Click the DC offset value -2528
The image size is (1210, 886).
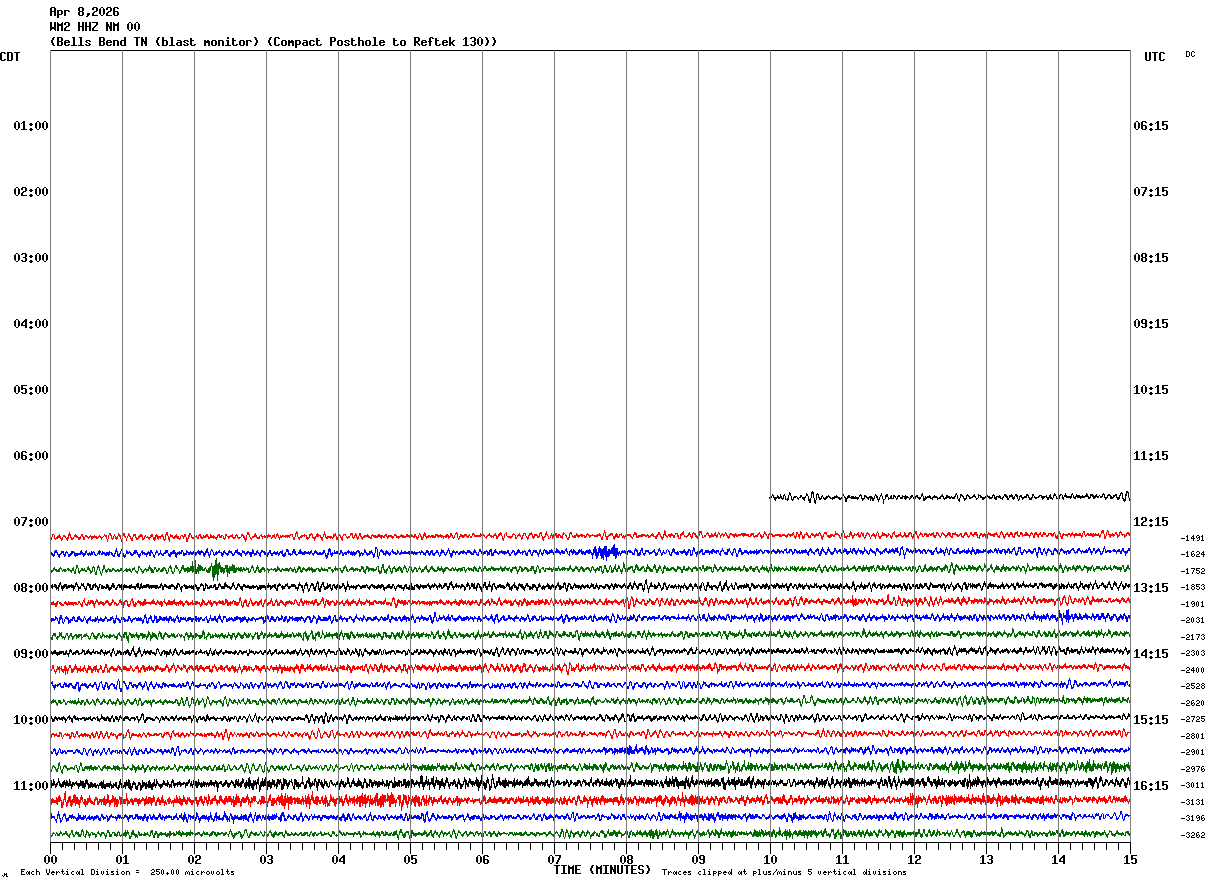point(1193,686)
